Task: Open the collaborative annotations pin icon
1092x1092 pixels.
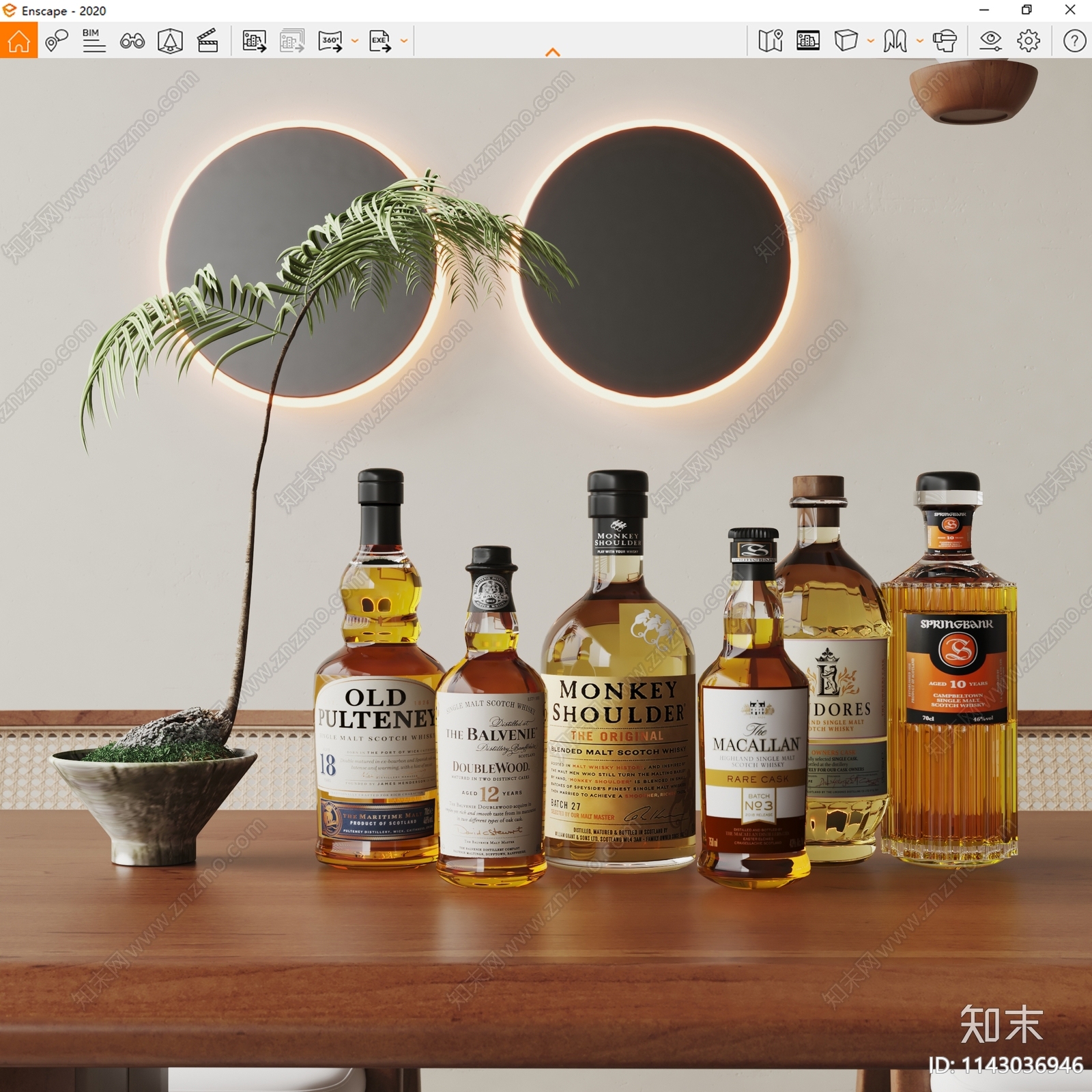Action: click(57, 41)
